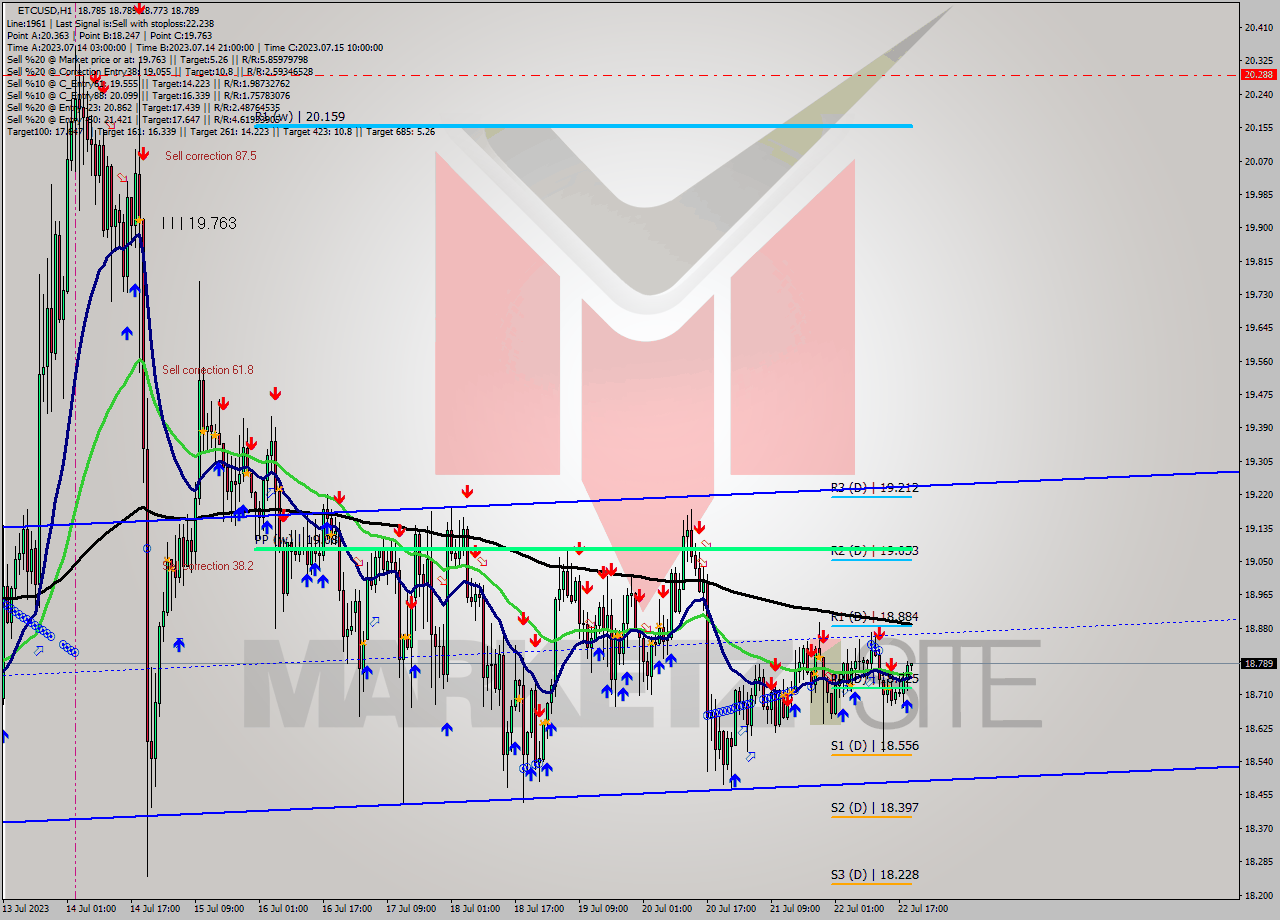The height and width of the screenshot is (920, 1280).
Task: Click the S2 (D) | 18.397 pivot label
Action: tap(874, 808)
